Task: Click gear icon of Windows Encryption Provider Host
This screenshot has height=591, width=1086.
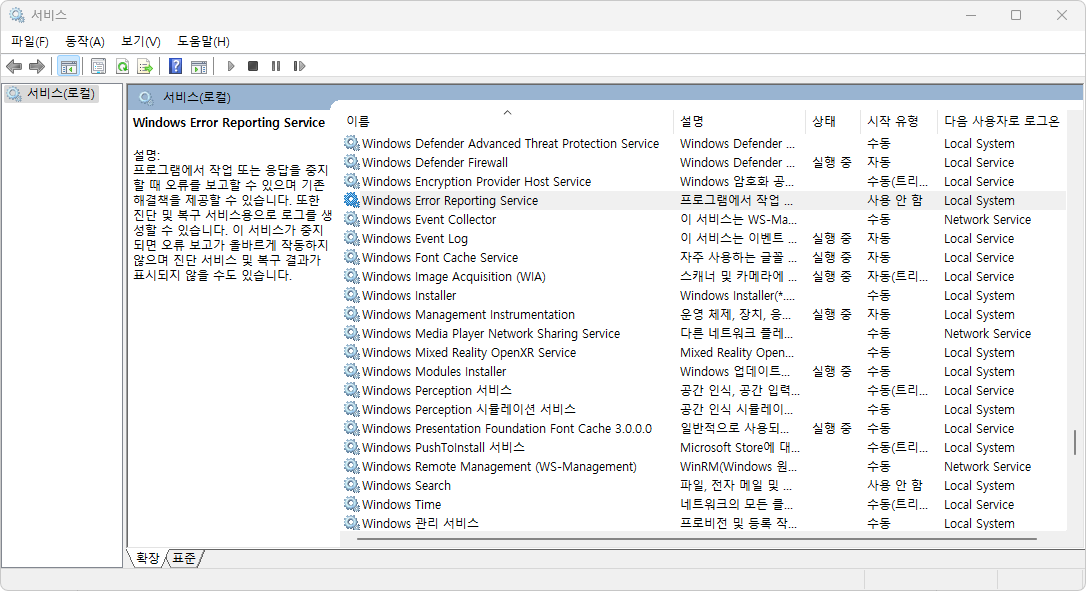Action: click(352, 181)
